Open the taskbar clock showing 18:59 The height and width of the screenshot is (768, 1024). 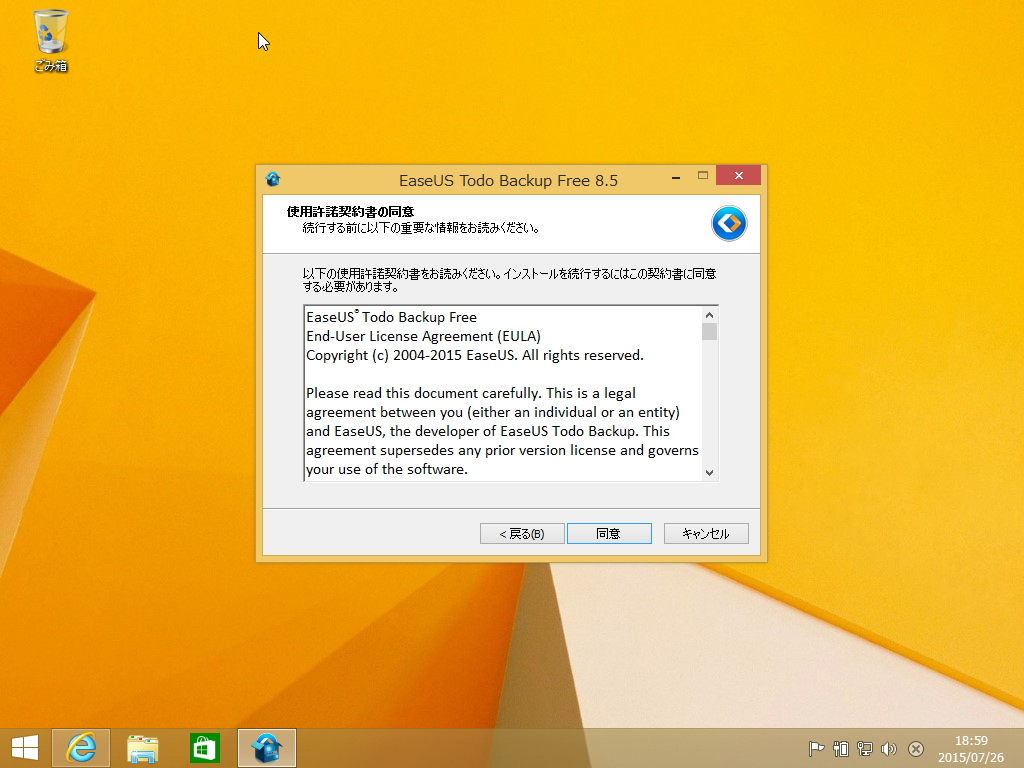[971, 749]
